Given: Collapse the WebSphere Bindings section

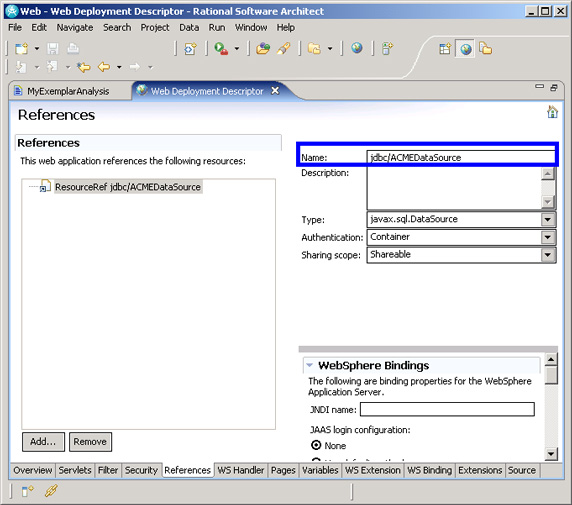Looking at the screenshot, I should coord(310,365).
